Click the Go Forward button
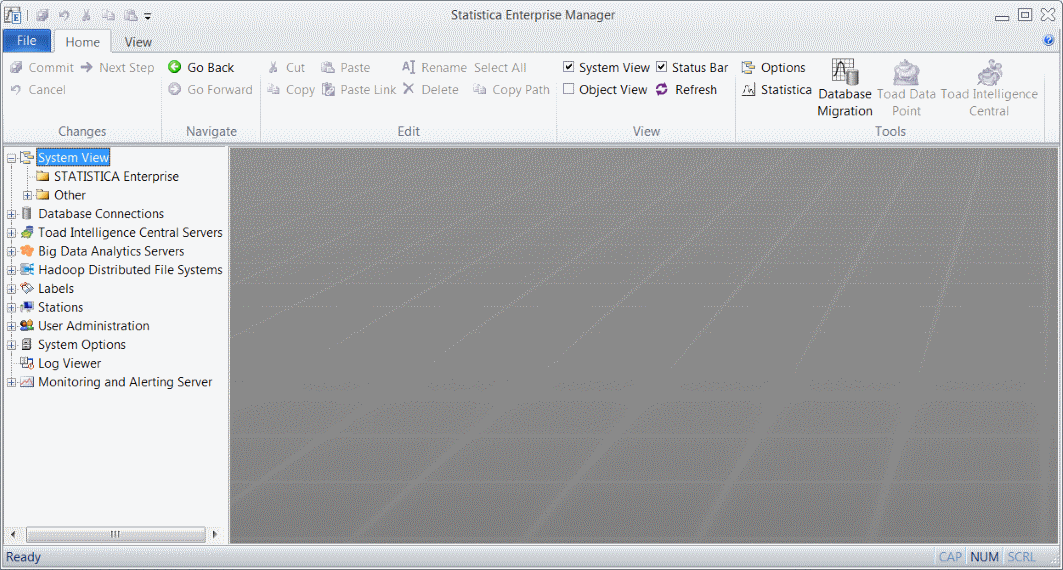The image size is (1063, 570). point(210,89)
